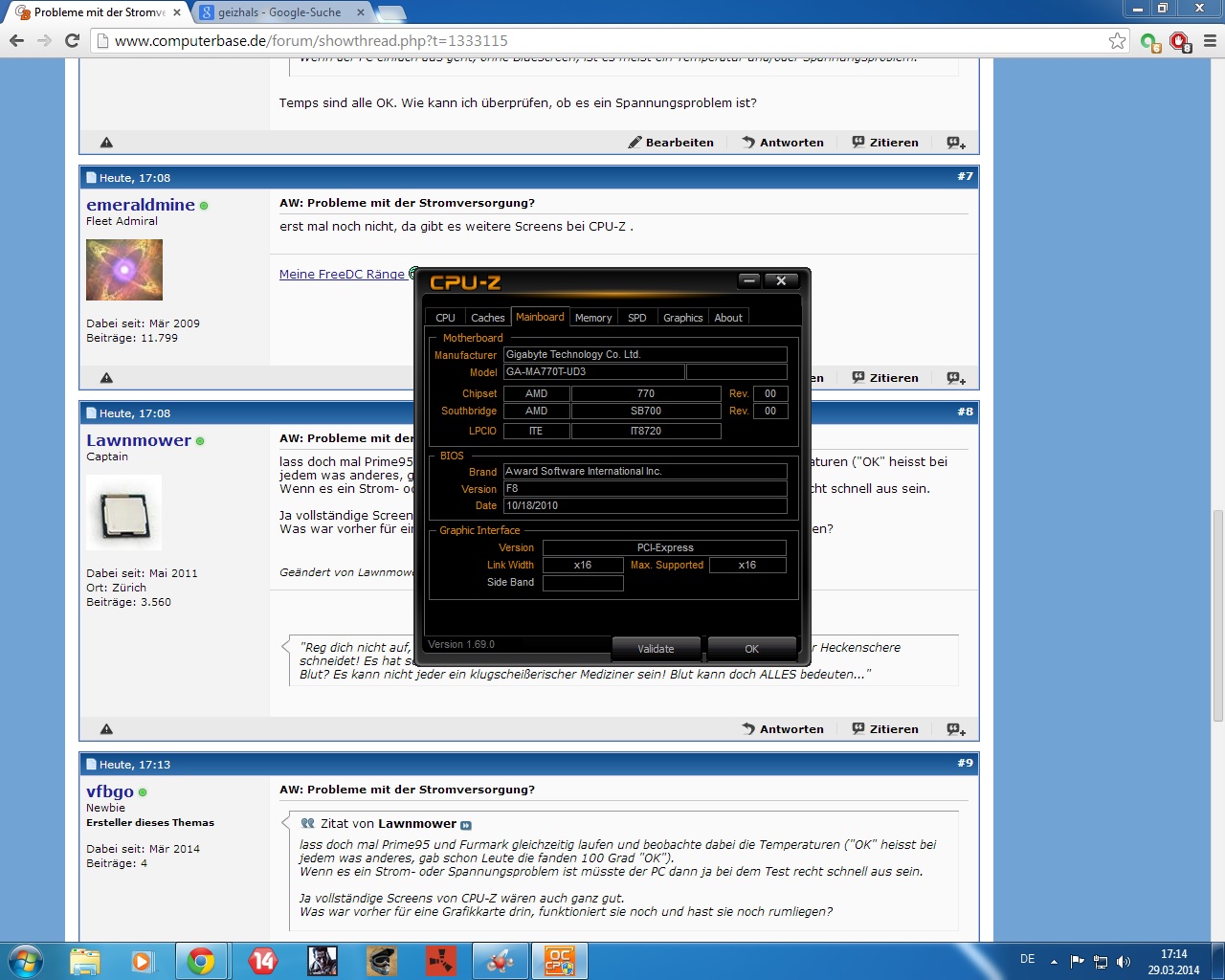Image resolution: width=1225 pixels, height=980 pixels.
Task: Report the top post with warning icon
Action: click(x=106, y=143)
